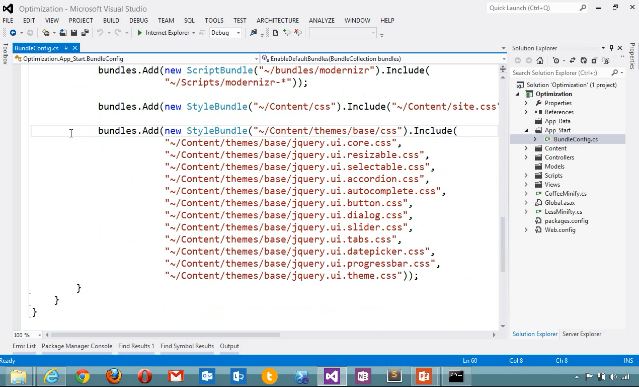The image size is (639, 387).
Task: Open the FILE menu
Action: 8,20
